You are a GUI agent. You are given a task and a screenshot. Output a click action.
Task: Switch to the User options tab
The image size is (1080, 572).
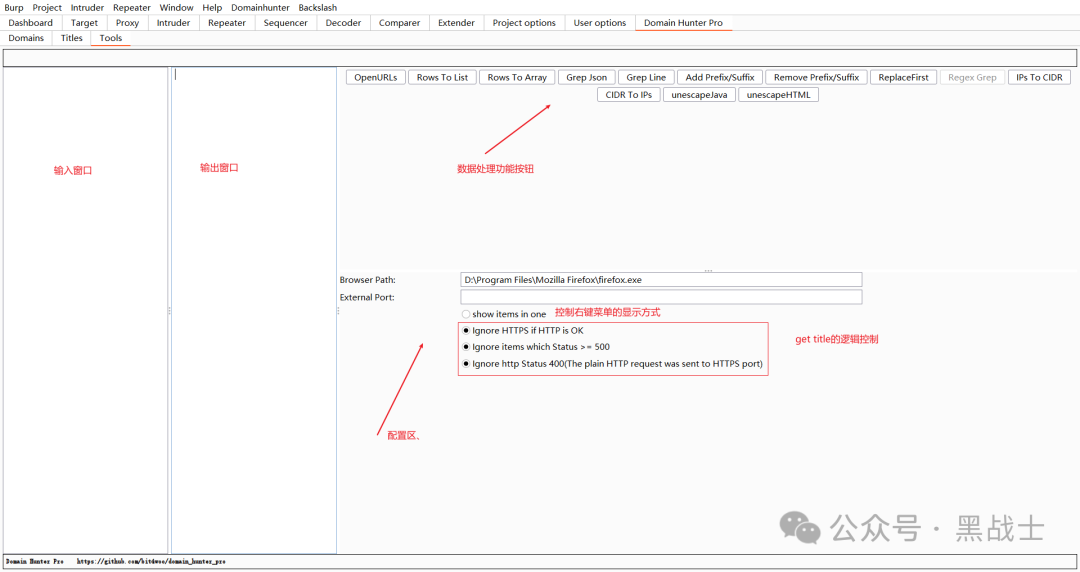click(x=599, y=23)
